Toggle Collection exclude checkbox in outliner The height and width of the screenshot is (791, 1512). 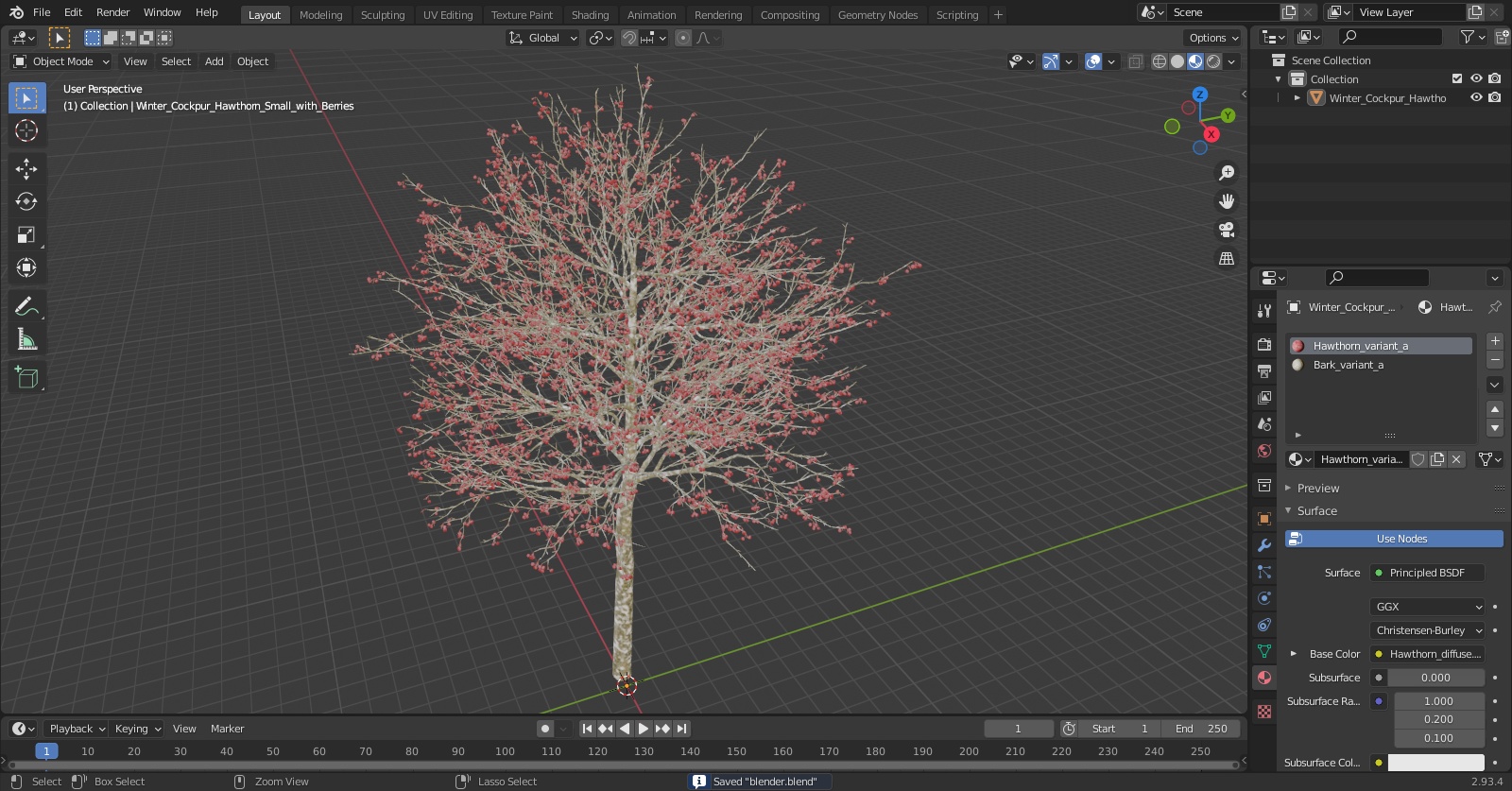tap(1457, 78)
